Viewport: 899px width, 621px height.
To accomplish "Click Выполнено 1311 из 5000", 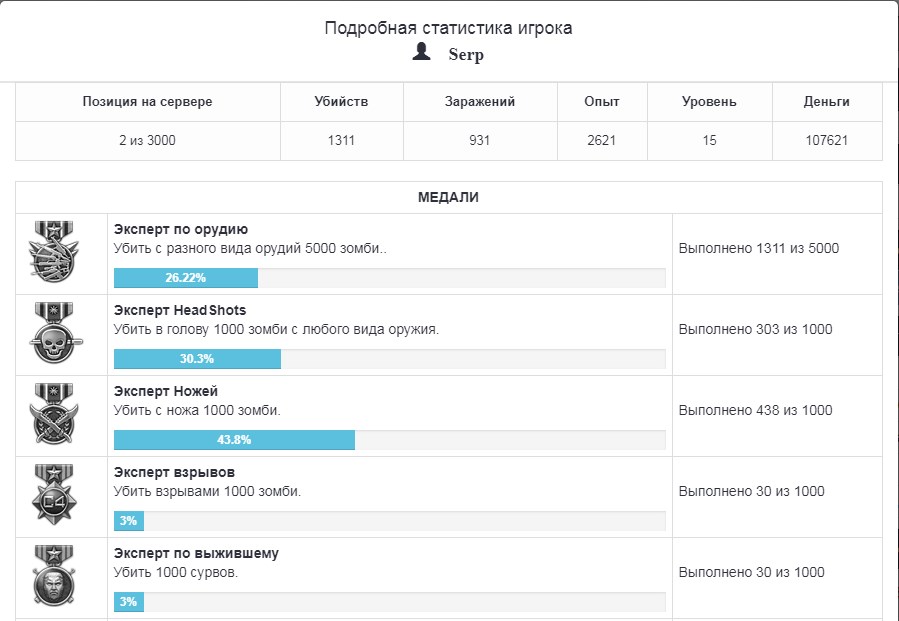I will tap(759, 248).
